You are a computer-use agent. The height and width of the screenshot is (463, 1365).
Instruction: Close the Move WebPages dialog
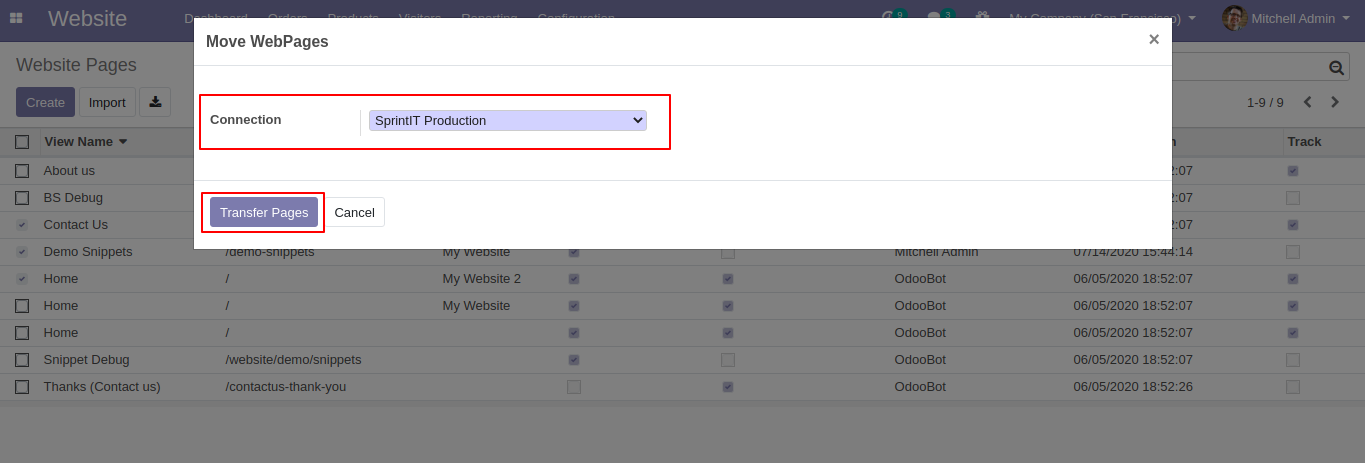(x=1154, y=39)
